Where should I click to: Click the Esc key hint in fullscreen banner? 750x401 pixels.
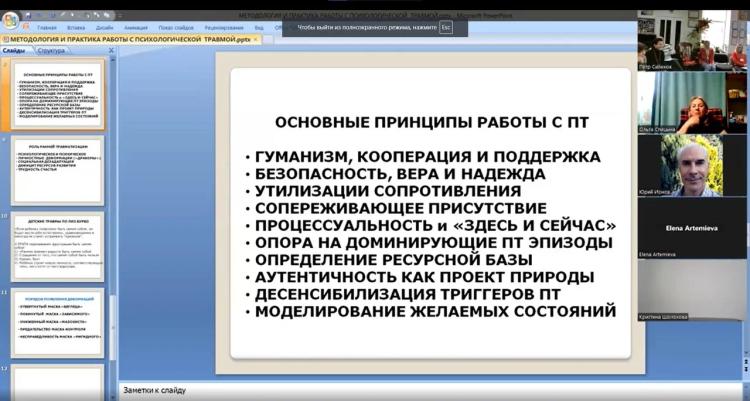pyautogui.click(x=446, y=28)
